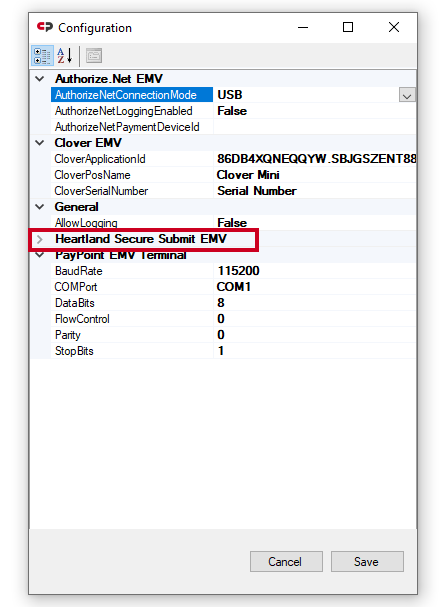The height and width of the screenshot is (607, 439).
Task: Expand Heartland Secure Submit EMV category
Action: (39, 239)
